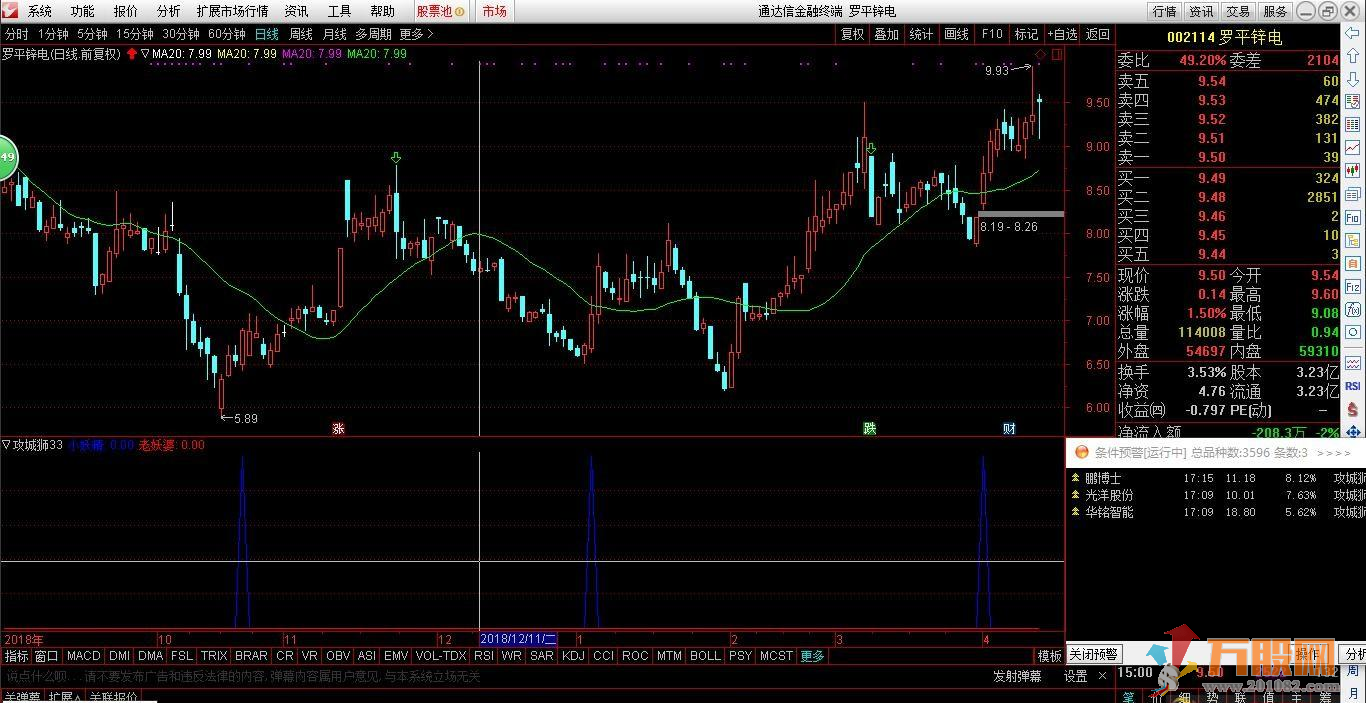This screenshot has width=1366, height=703.
Task: Select the RSI indicator tab in bottom bar
Action: (484, 656)
